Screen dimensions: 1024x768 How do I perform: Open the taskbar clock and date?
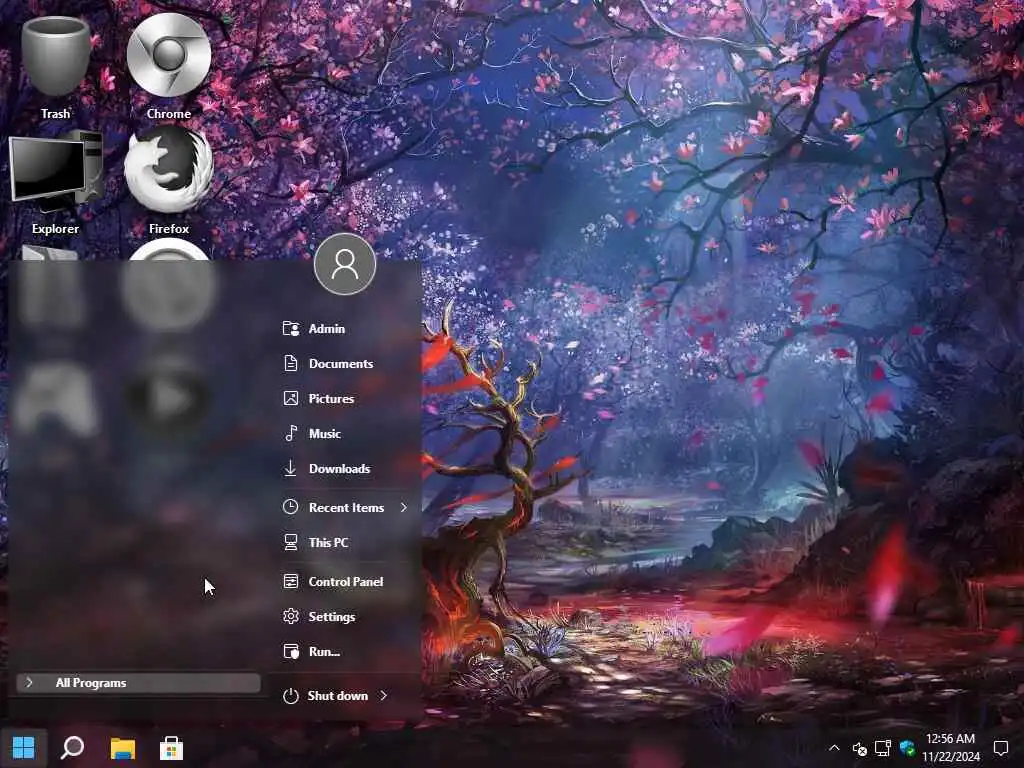click(951, 748)
